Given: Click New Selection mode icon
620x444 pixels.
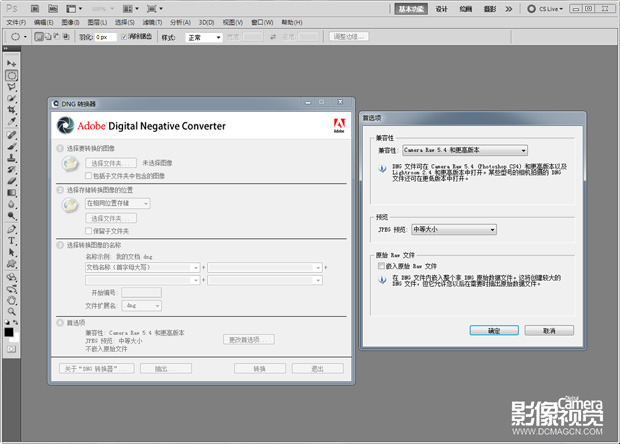Looking at the screenshot, I should [39, 37].
